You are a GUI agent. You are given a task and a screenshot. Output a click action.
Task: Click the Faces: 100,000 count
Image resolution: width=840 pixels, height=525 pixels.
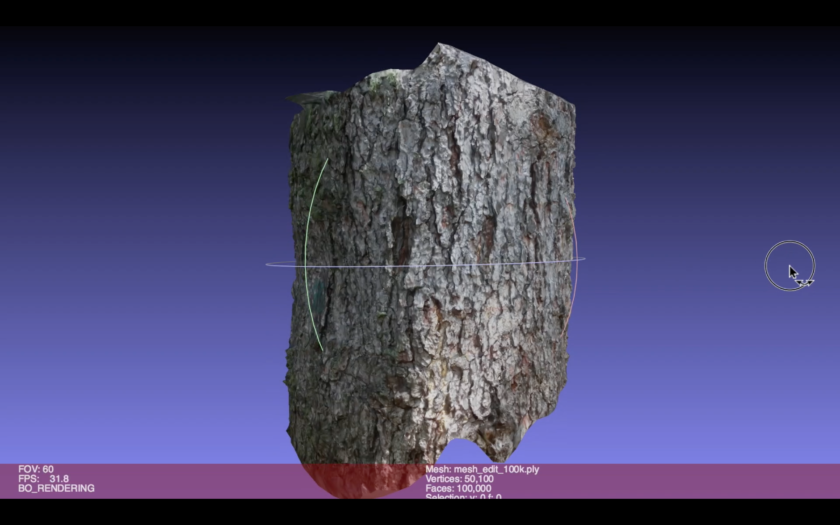458,489
